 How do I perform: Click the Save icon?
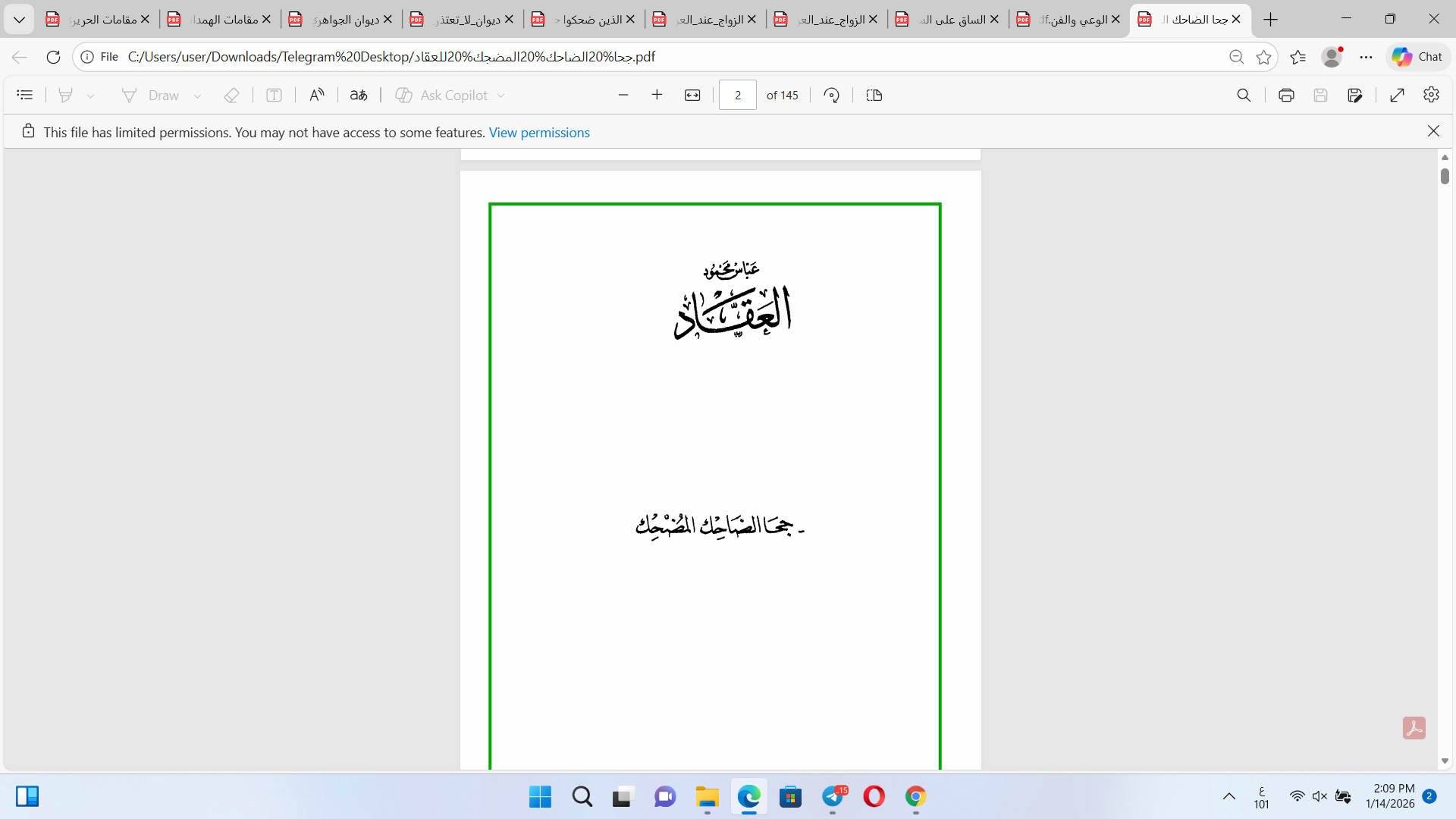coord(1321,95)
